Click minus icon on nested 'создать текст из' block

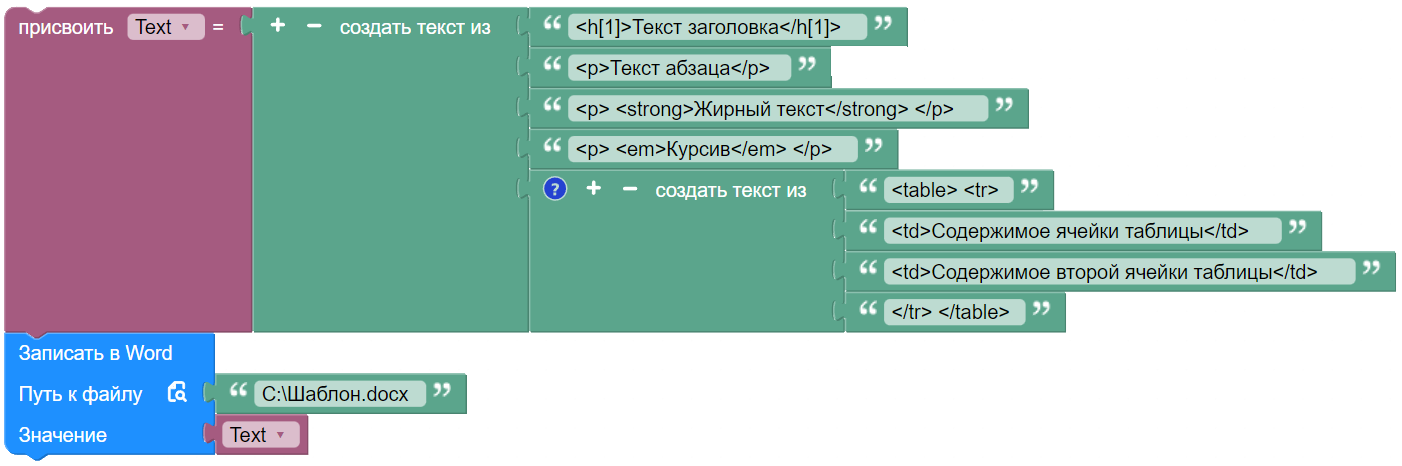(x=630, y=189)
